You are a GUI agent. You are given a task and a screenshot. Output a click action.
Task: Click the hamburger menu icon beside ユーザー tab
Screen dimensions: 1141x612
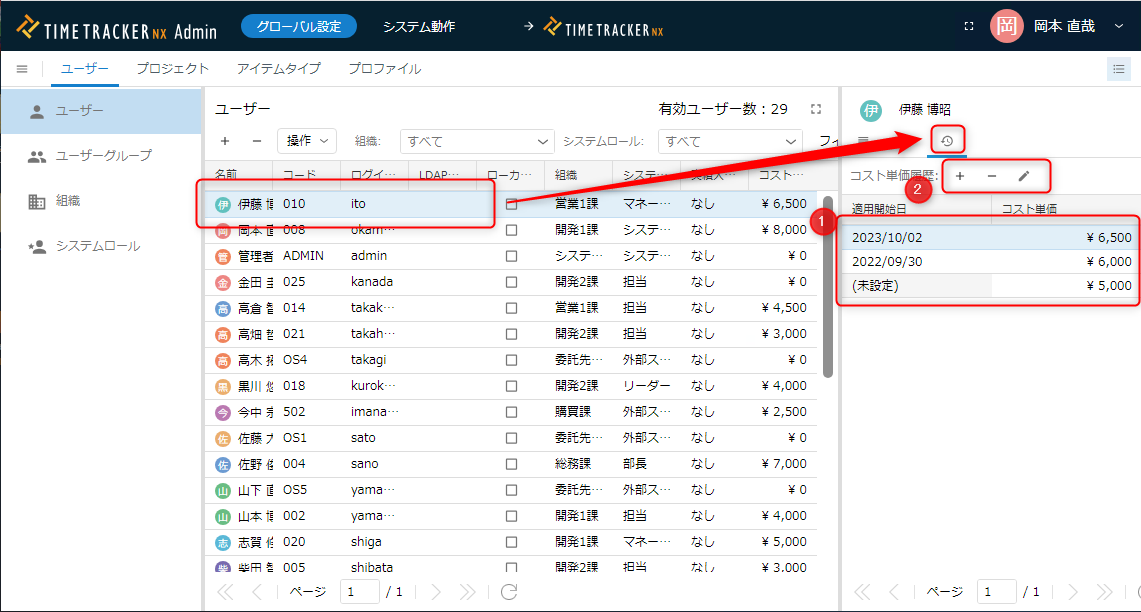pyautogui.click(x=22, y=69)
